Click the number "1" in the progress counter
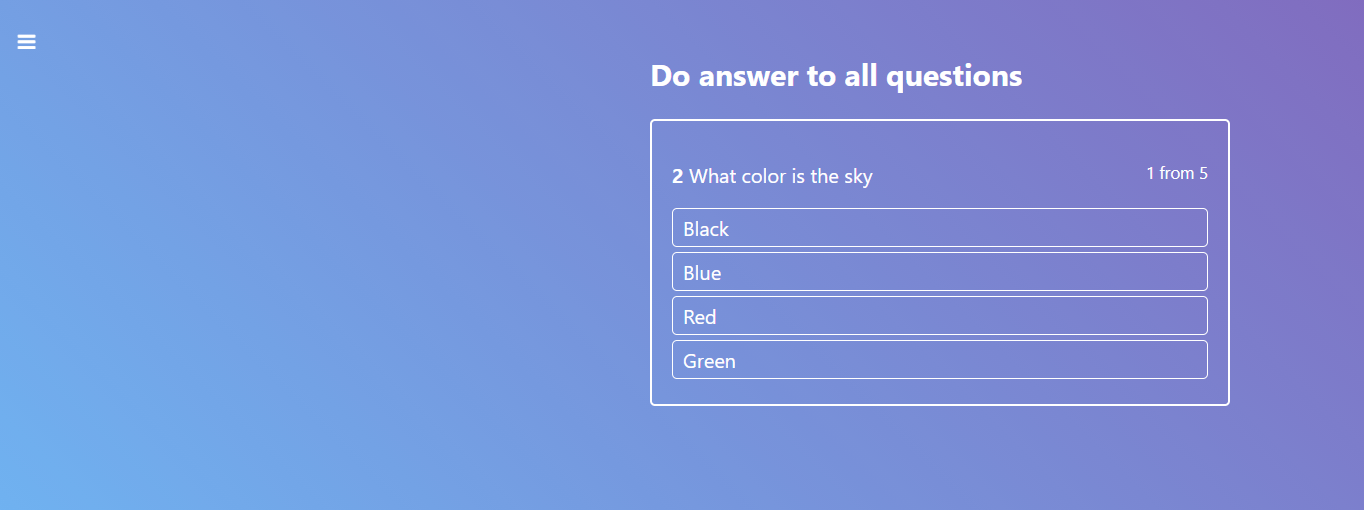Image resolution: width=1364 pixels, height=510 pixels. point(1150,173)
